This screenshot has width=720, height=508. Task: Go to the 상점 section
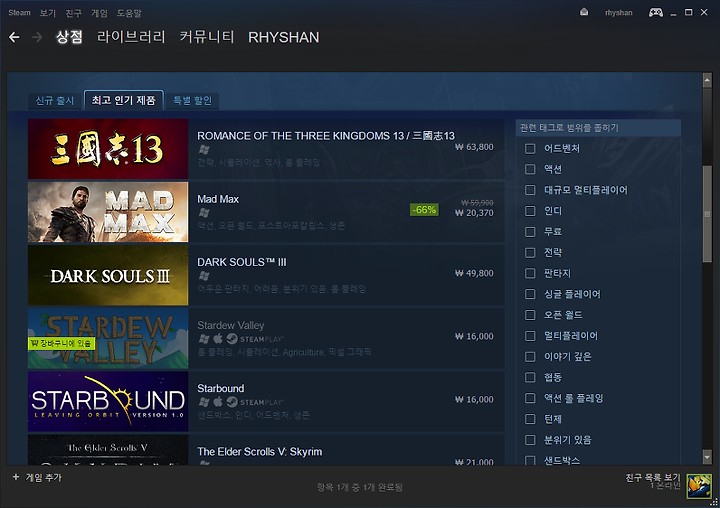point(69,37)
